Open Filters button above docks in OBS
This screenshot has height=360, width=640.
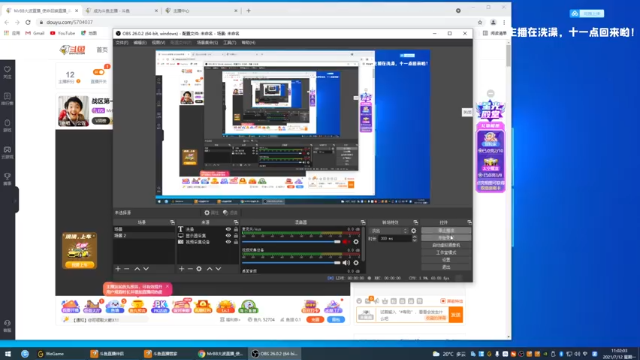[x=231, y=213]
